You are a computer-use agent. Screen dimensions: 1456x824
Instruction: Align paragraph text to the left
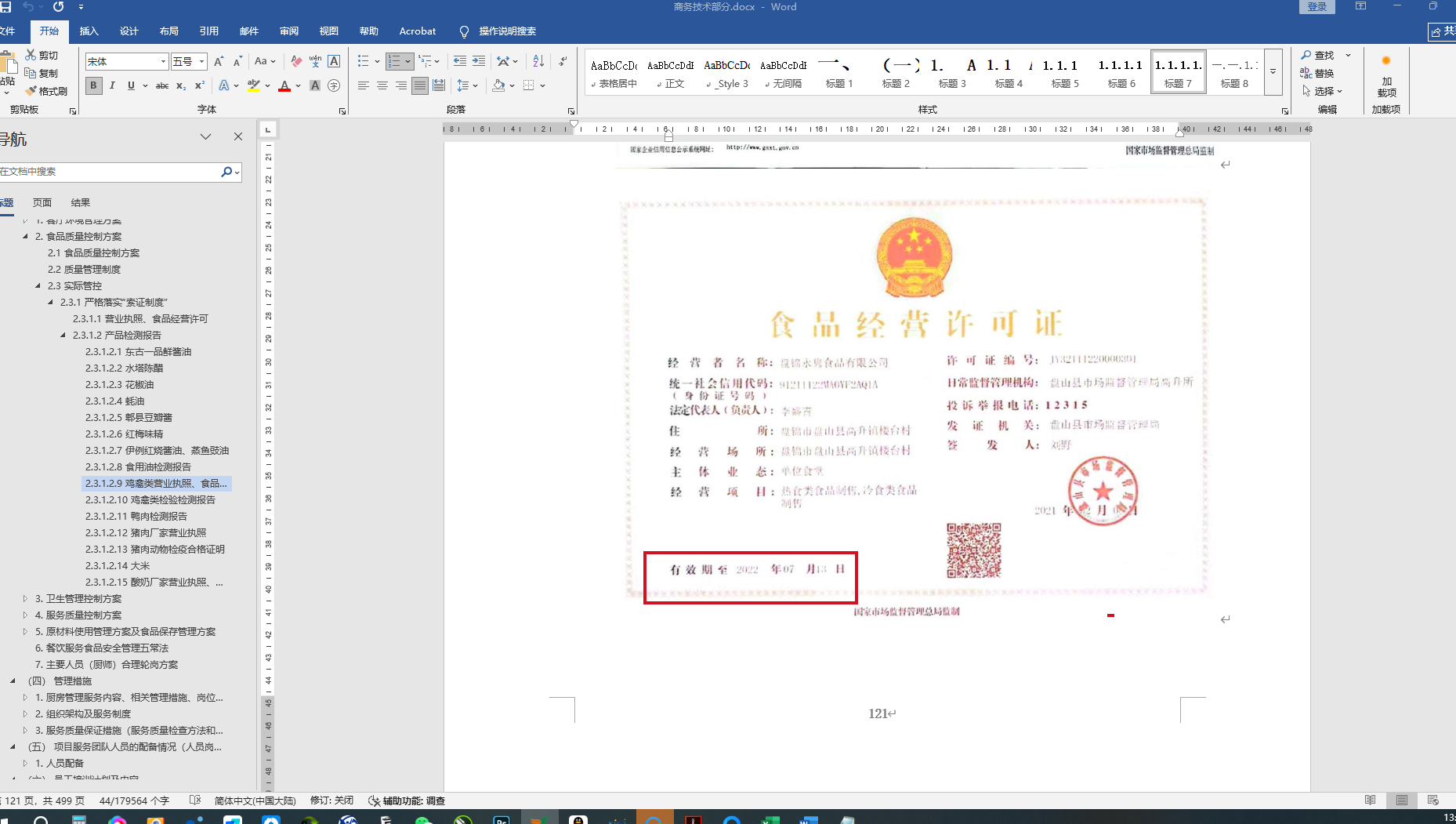(x=364, y=85)
